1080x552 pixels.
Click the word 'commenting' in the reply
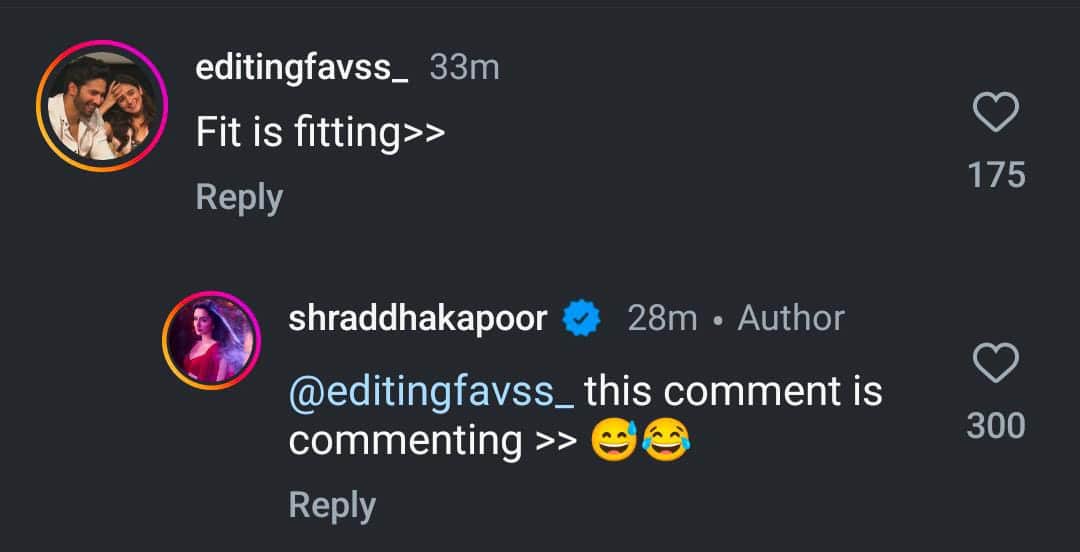[x=405, y=441]
